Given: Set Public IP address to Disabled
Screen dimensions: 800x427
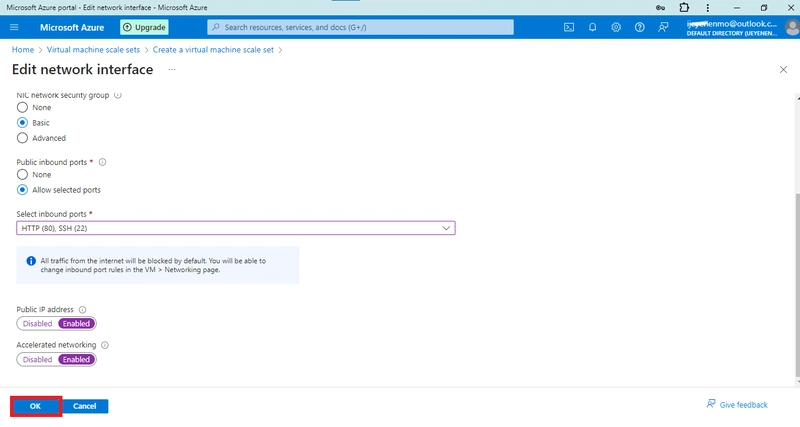Looking at the screenshot, I should (37, 323).
